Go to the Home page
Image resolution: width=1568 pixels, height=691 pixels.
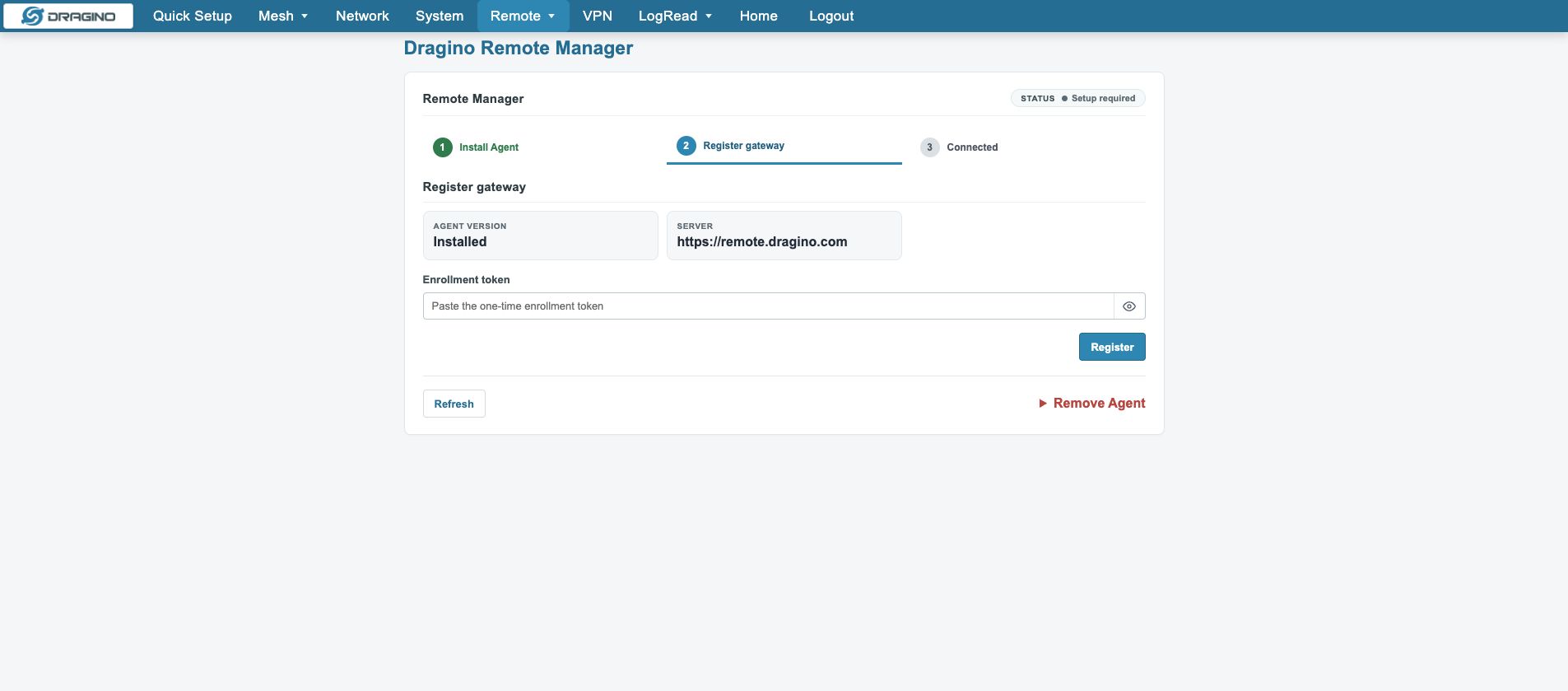coord(759,16)
